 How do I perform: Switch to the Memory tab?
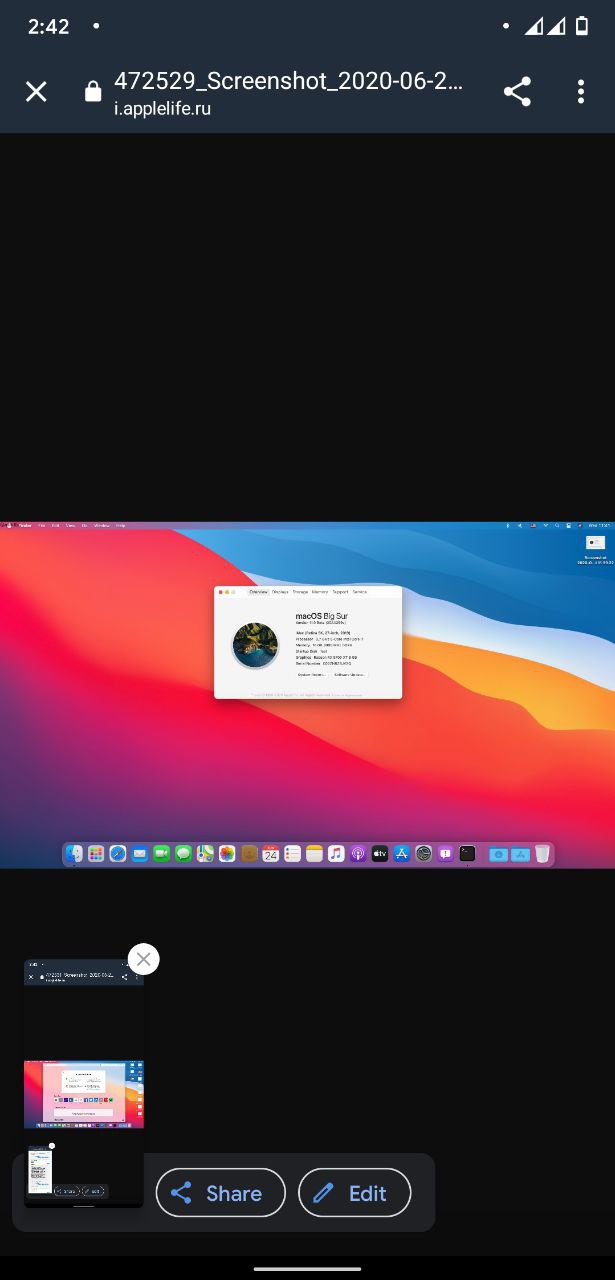pos(320,592)
